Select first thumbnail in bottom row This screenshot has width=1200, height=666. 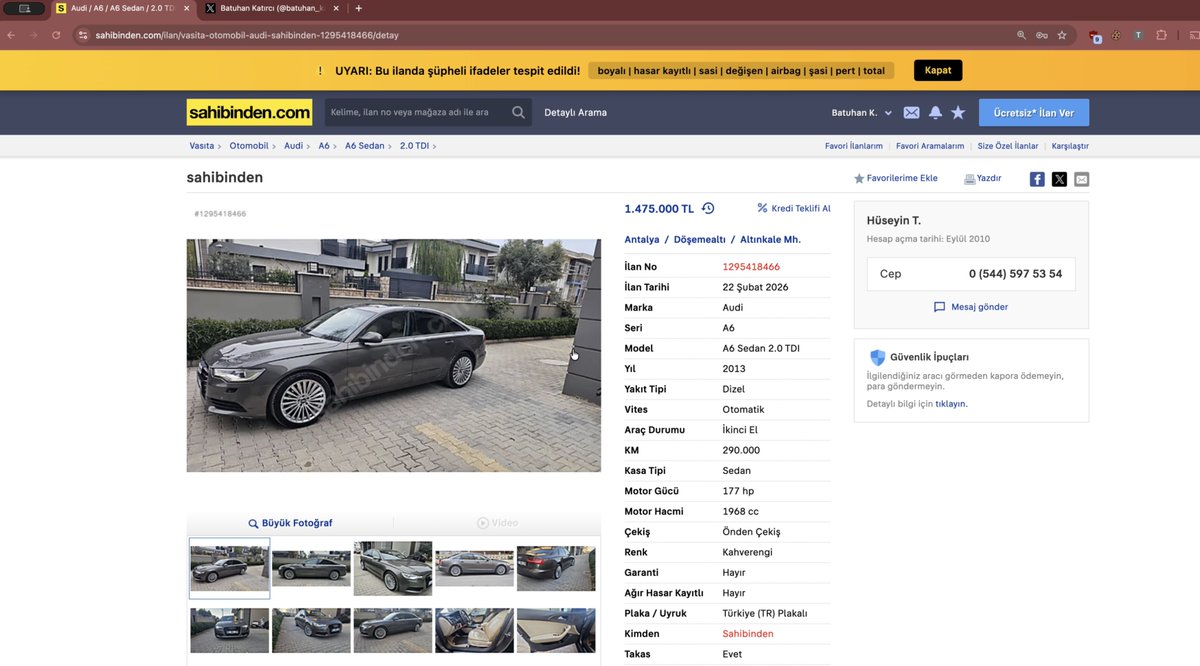(x=230, y=630)
